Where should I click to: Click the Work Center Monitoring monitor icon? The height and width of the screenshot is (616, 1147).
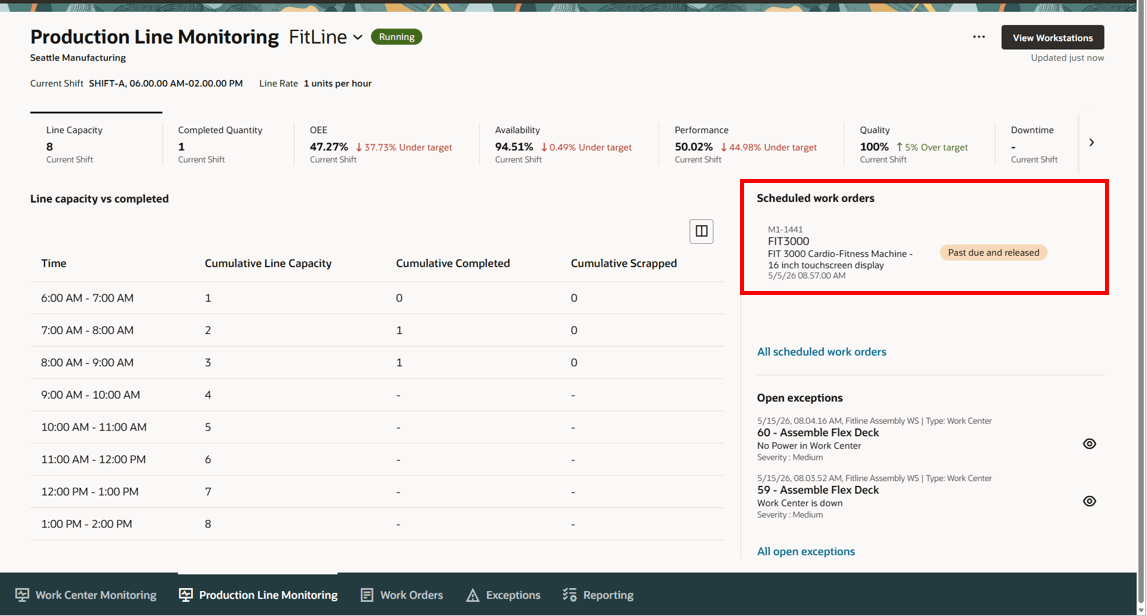click(x=23, y=595)
